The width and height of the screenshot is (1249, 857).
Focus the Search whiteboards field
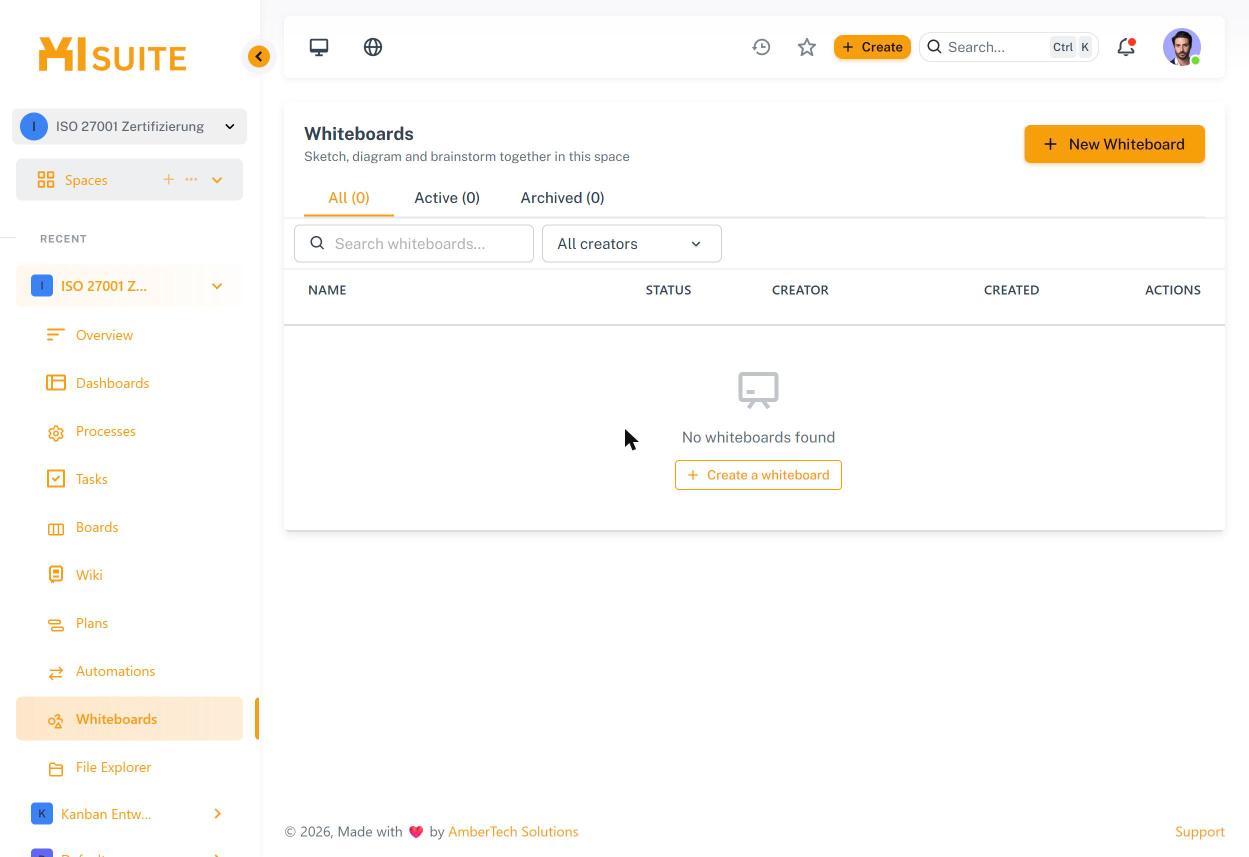(x=414, y=243)
